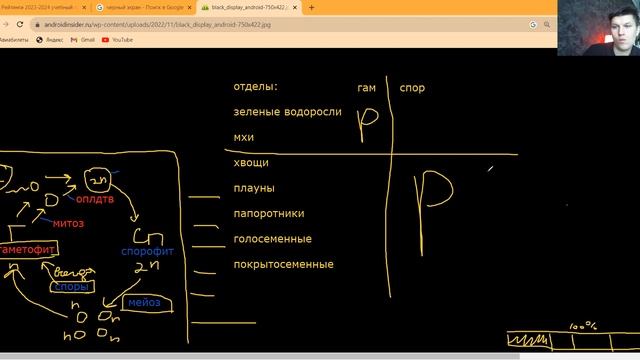Click the text 'зеленые водоросли'
The width and height of the screenshot is (640, 360).
pyautogui.click(x=287, y=112)
